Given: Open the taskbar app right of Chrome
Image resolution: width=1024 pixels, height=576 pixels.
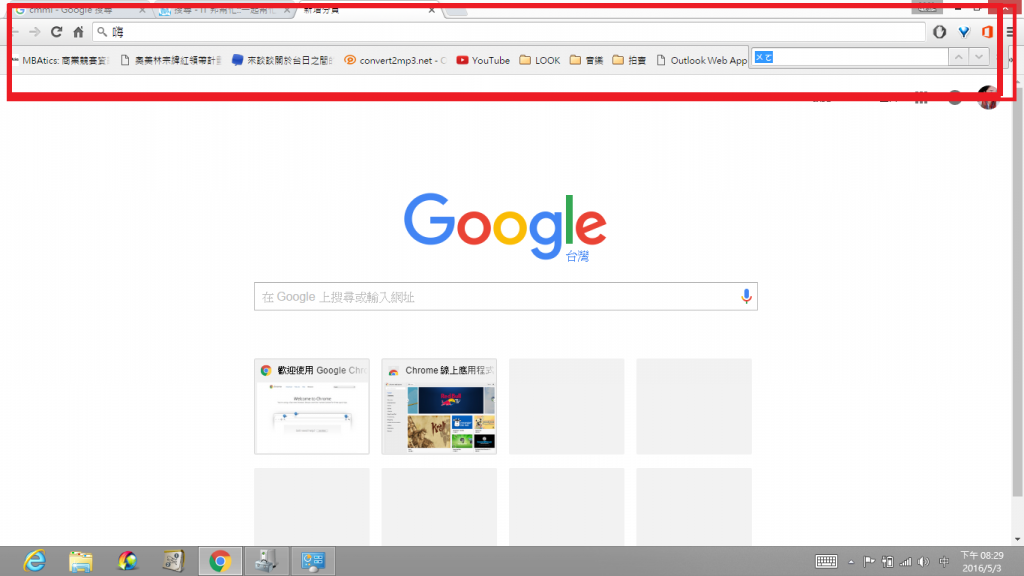Looking at the screenshot, I should 266,561.
